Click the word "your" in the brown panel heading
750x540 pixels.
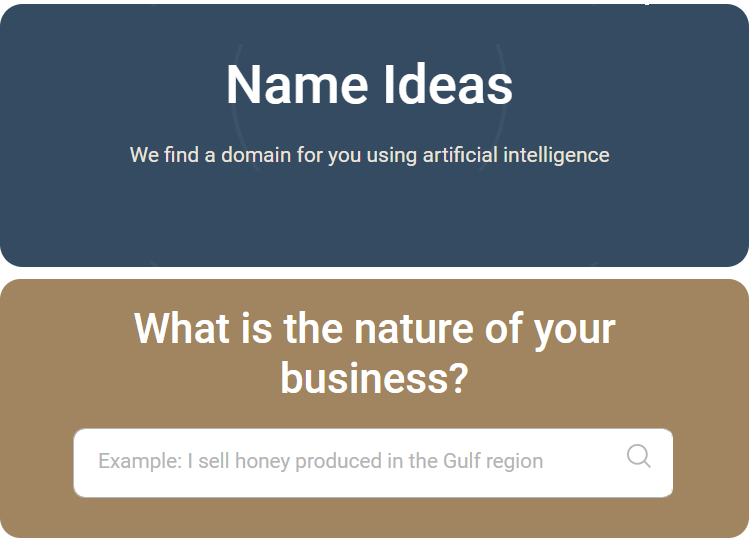pyautogui.click(x=575, y=328)
